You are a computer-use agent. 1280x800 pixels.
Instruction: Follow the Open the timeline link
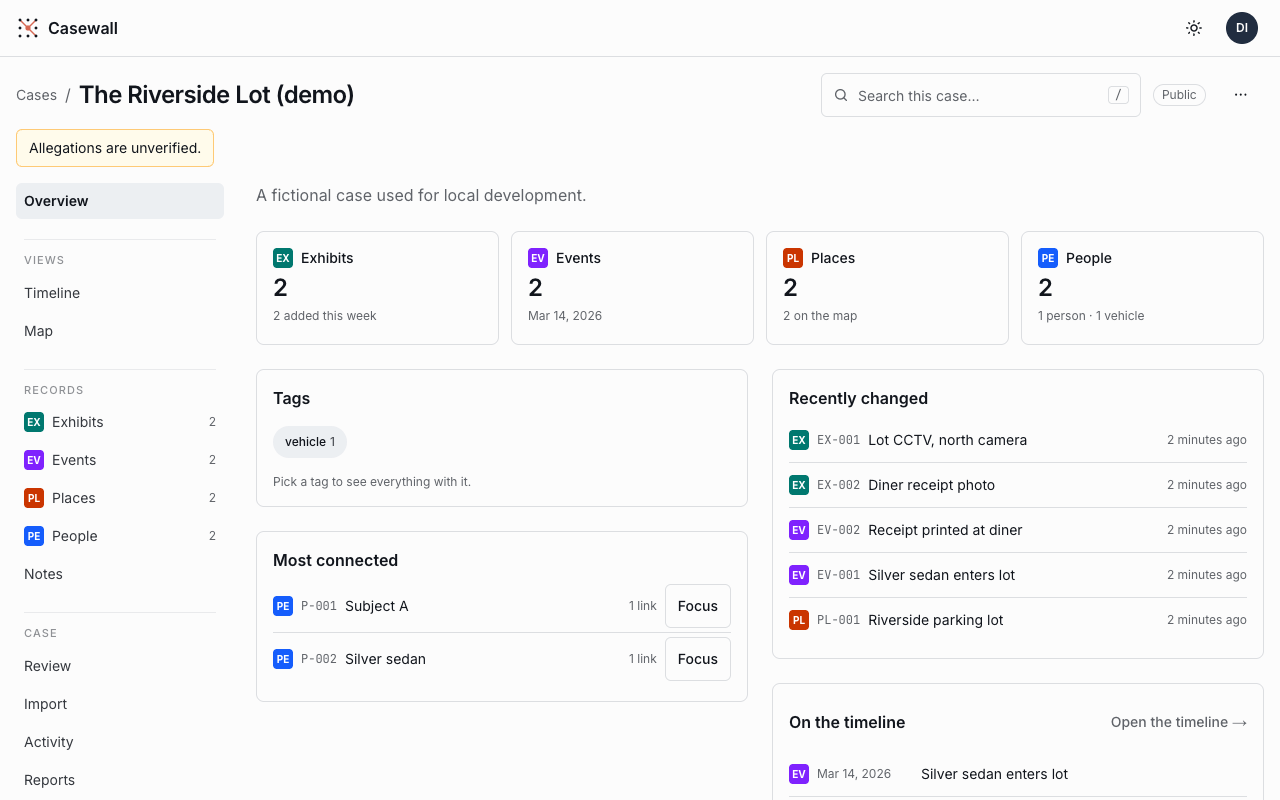point(1179,722)
